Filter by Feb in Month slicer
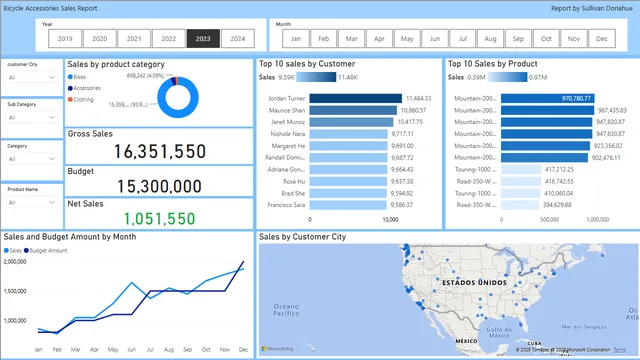This screenshot has width=640, height=360. click(324, 39)
